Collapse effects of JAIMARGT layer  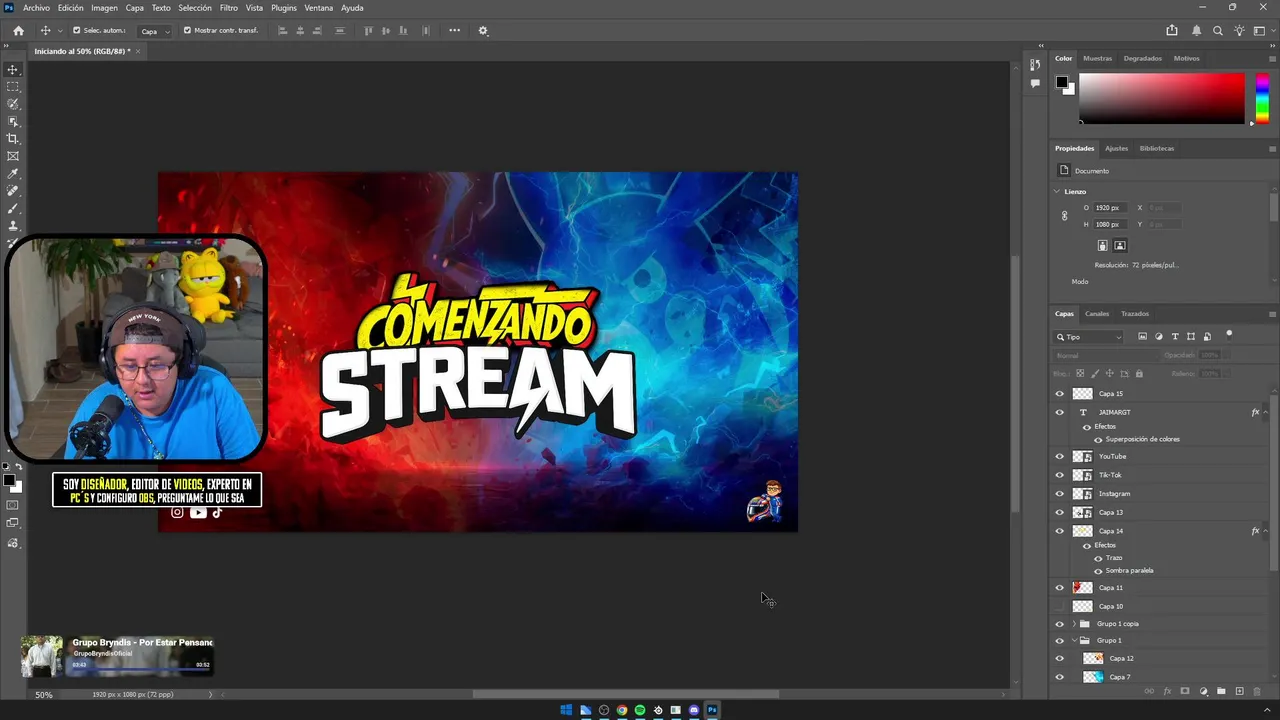[1266, 412]
